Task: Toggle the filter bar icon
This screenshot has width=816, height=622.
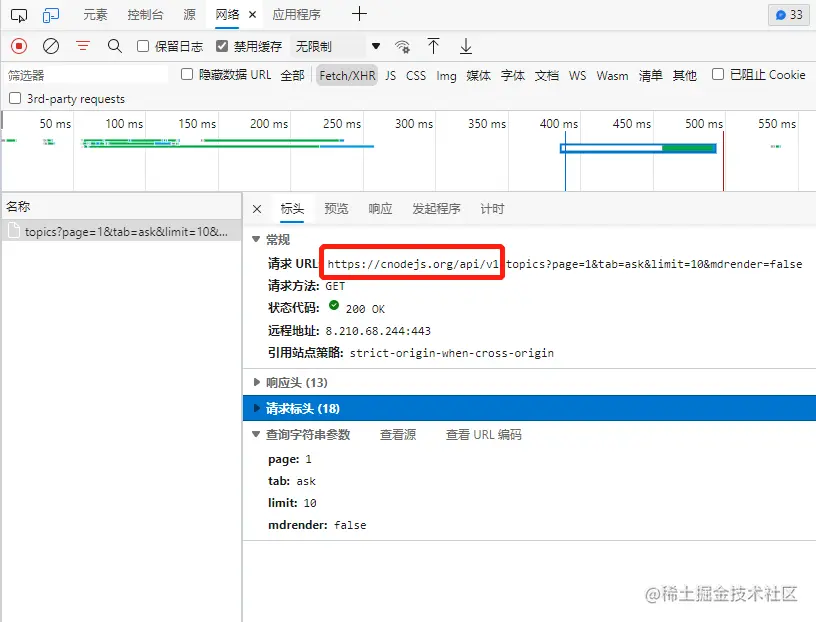Action: click(83, 46)
